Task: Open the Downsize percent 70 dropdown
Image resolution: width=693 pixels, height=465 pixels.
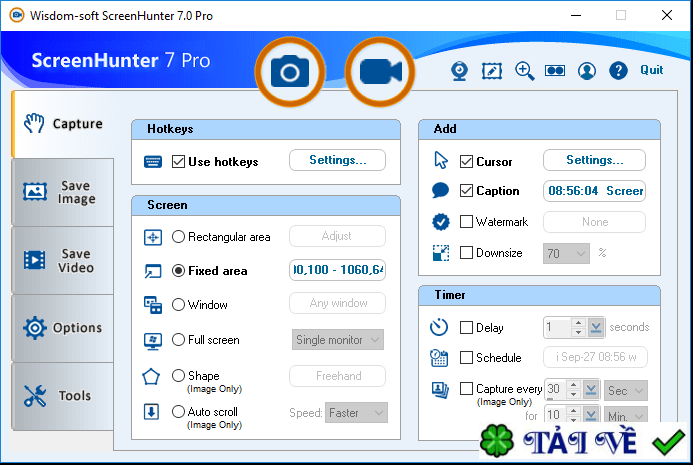Action: point(567,254)
